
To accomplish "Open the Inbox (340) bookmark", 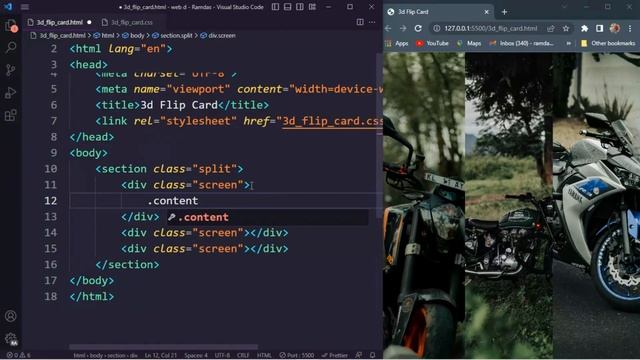I will coord(521,43).
